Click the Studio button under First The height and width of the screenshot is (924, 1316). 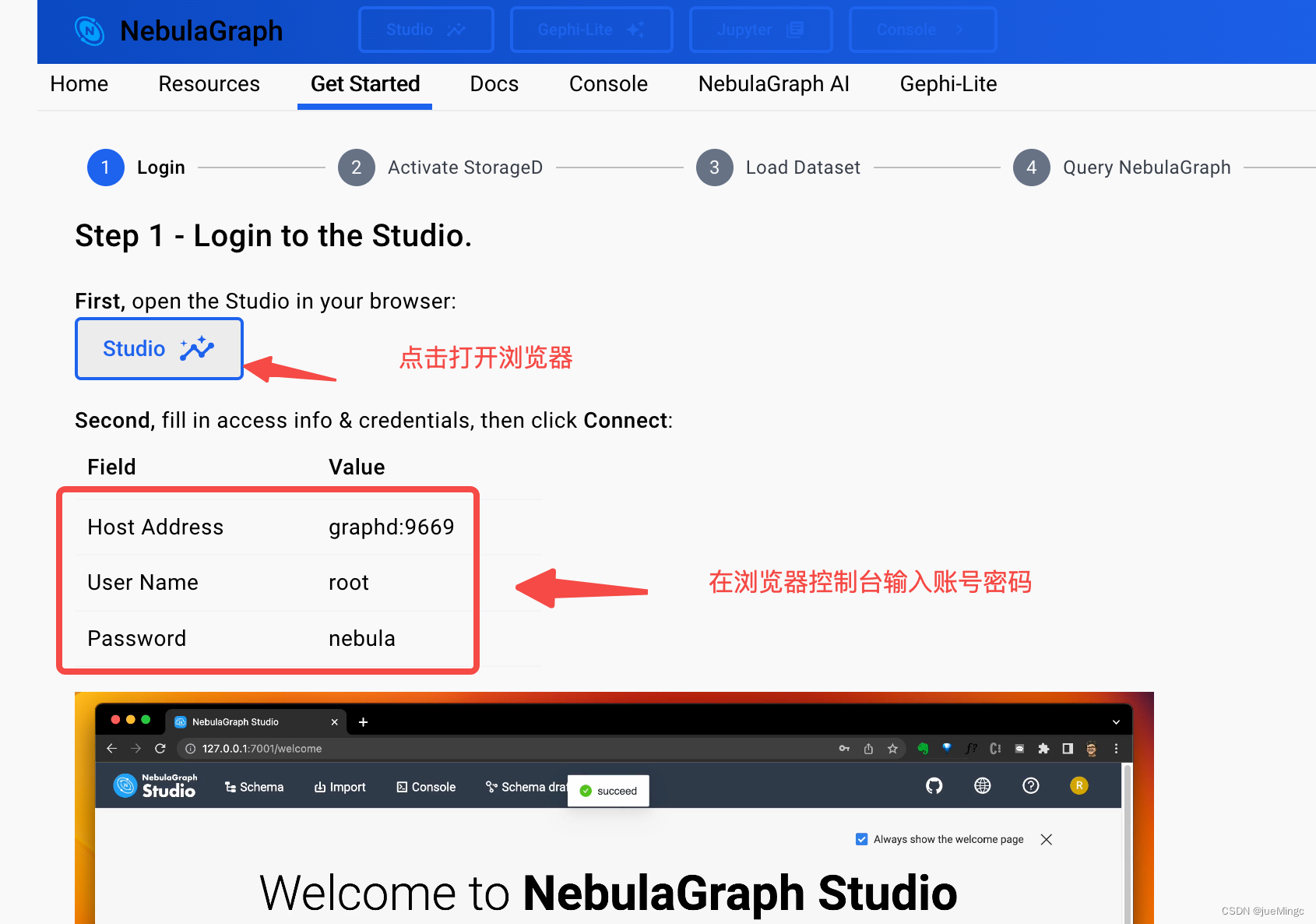159,349
